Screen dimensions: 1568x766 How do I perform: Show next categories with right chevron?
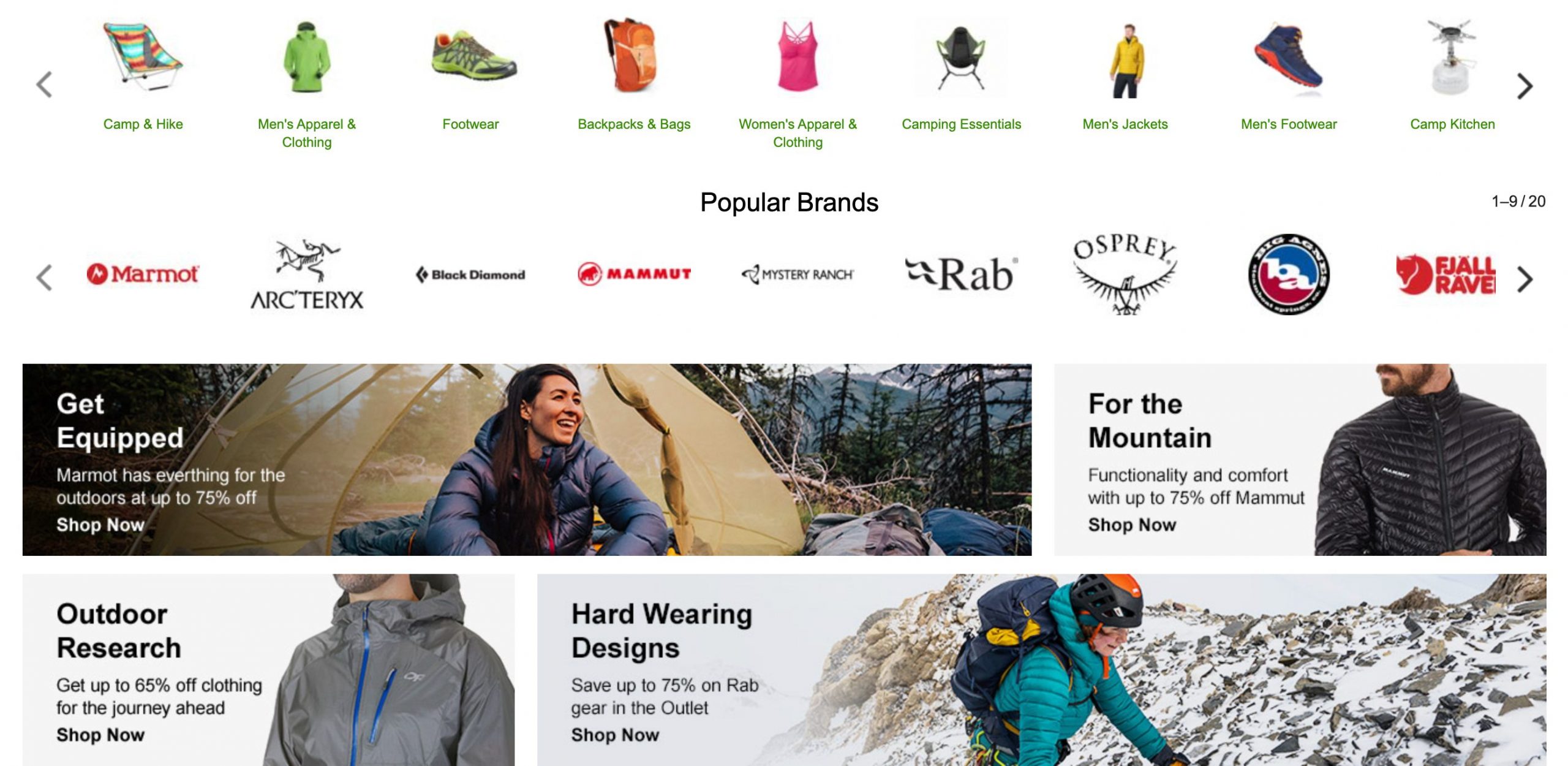1525,86
